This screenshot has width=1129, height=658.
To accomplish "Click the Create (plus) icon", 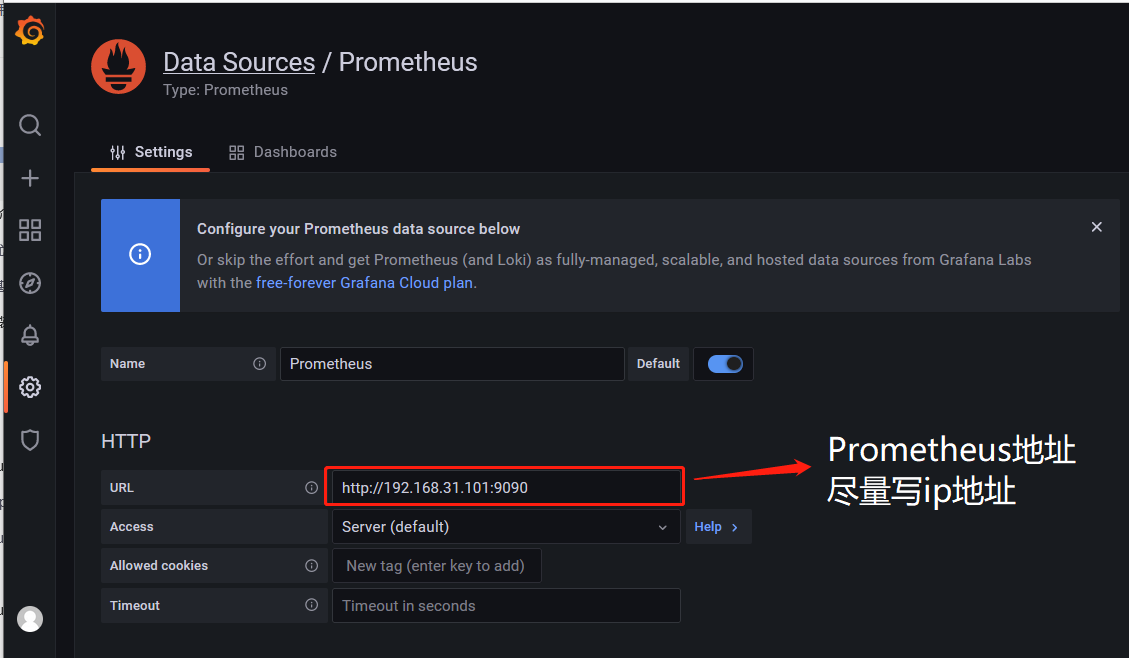I will 29,178.
